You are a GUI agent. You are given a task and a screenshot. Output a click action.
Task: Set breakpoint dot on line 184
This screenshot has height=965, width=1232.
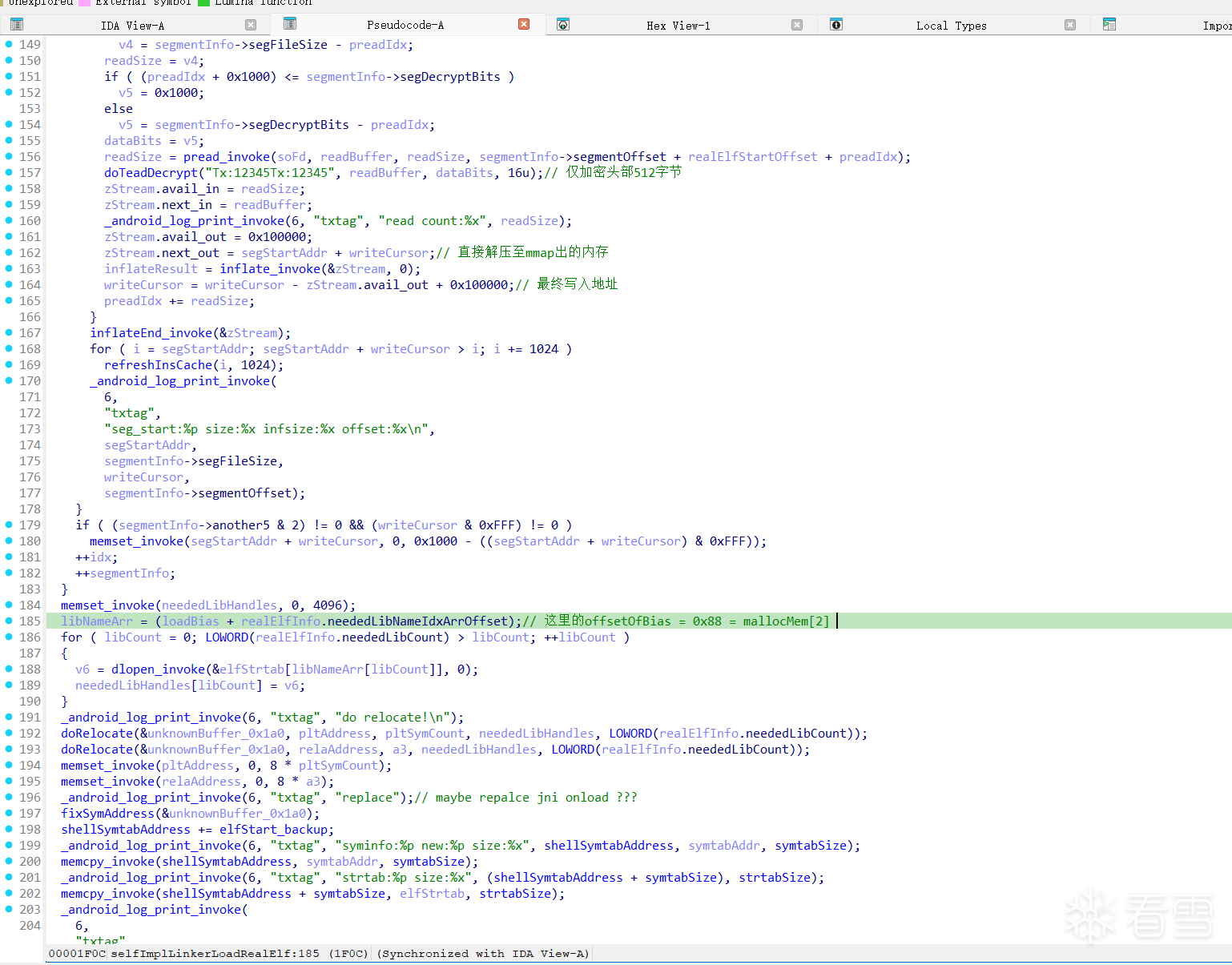point(9,605)
